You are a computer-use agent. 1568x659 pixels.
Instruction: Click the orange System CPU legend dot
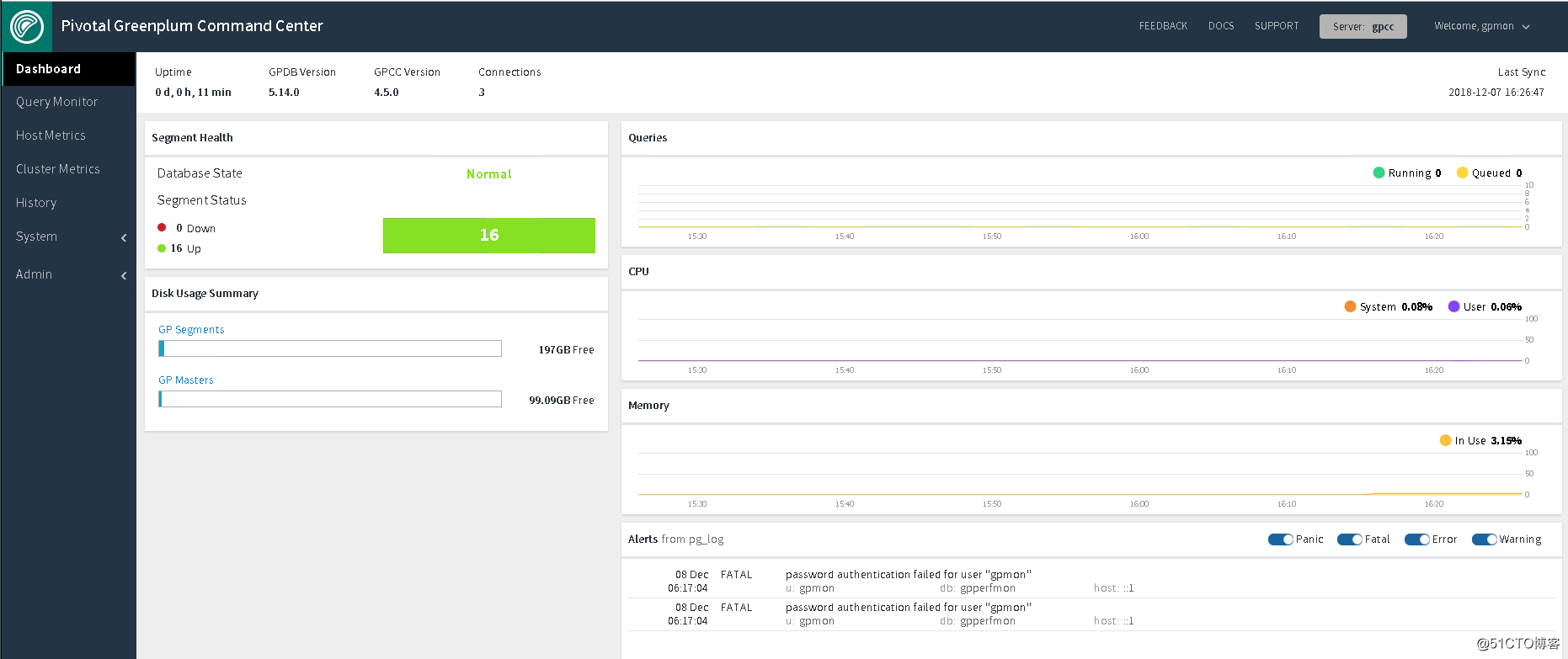[1350, 306]
